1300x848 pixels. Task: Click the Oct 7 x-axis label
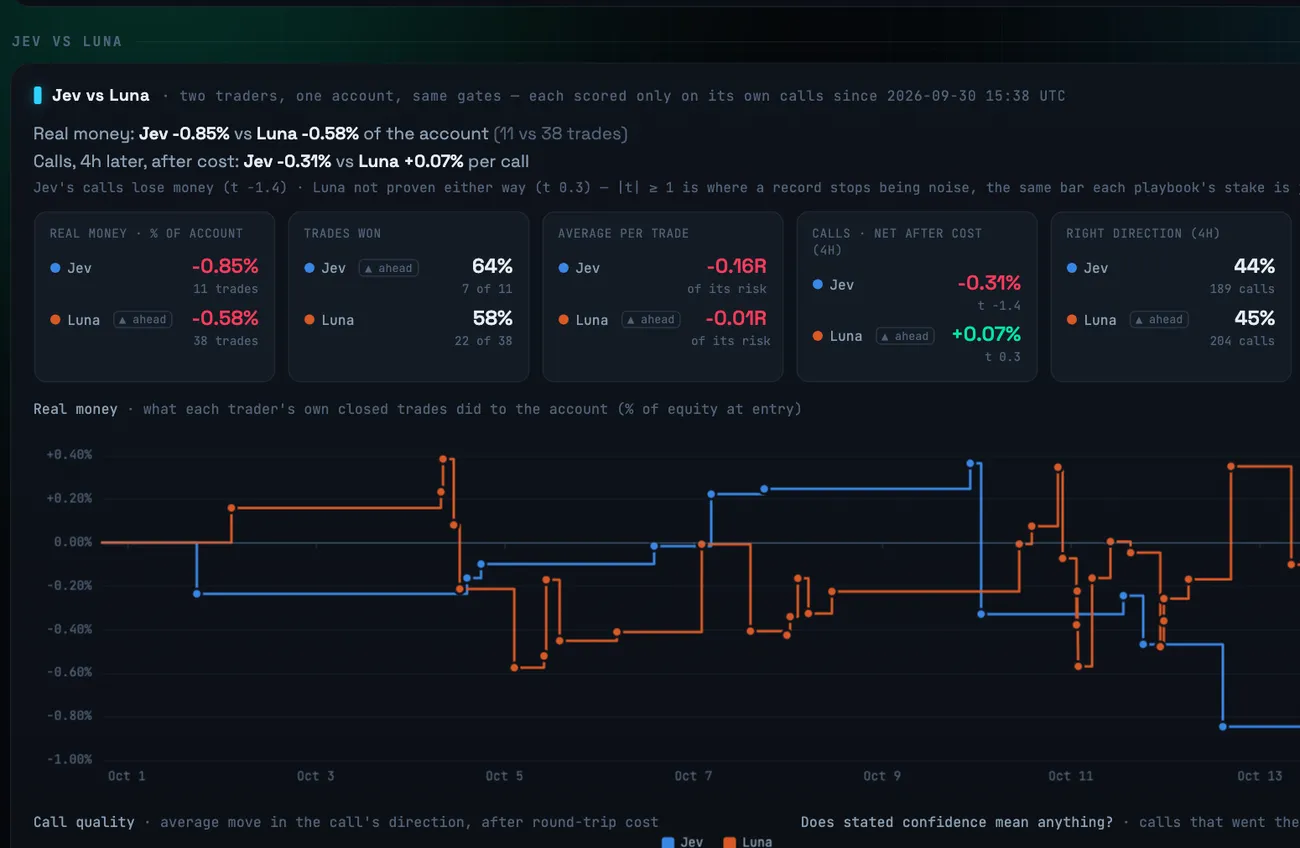(693, 776)
